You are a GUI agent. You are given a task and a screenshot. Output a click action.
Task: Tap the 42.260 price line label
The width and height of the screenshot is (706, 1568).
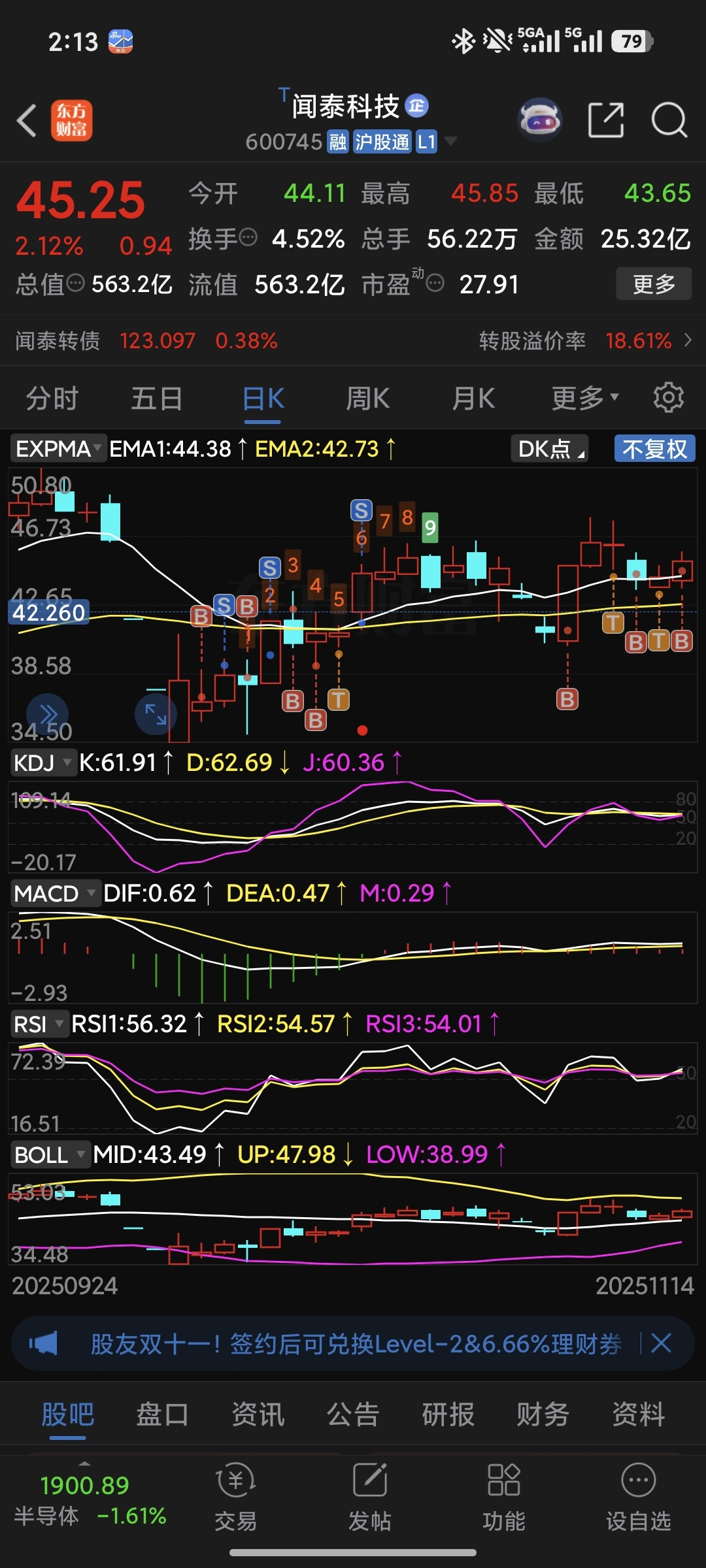(x=49, y=612)
